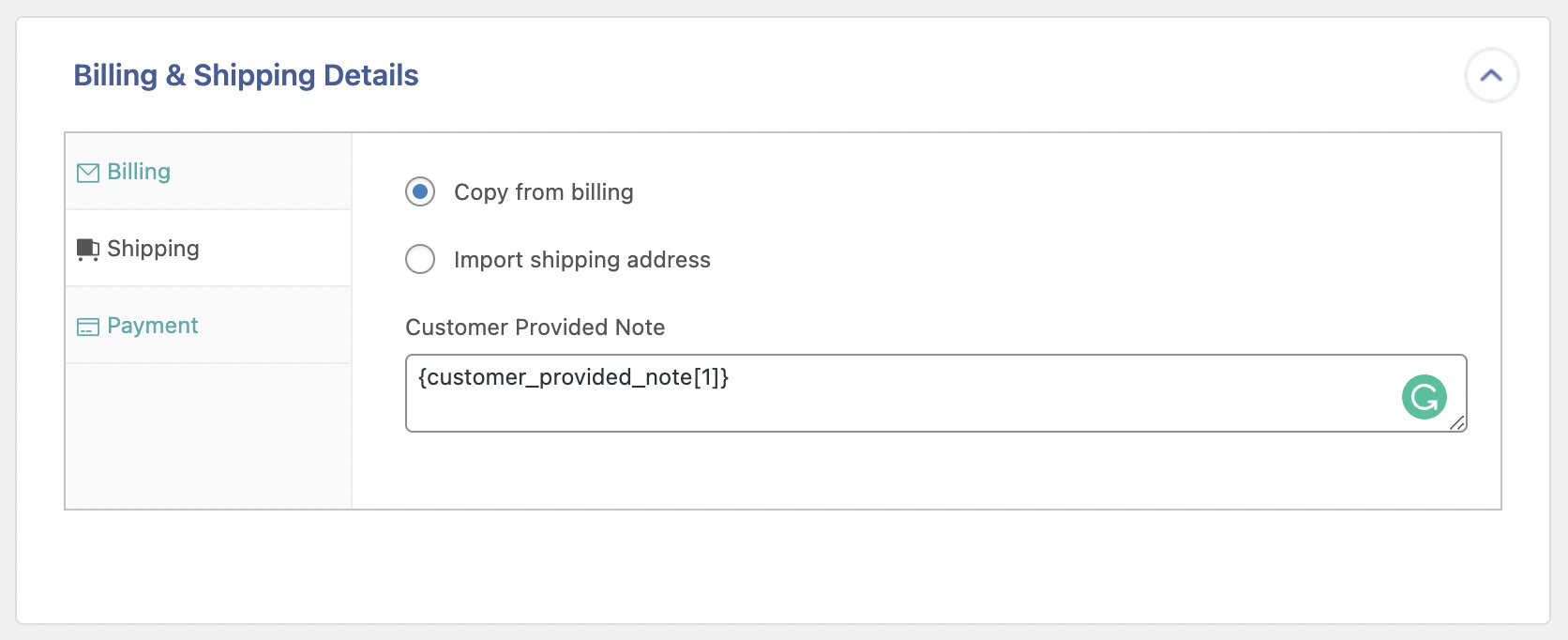
Task: Click the textarea resize handle corner
Action: 1457,423
